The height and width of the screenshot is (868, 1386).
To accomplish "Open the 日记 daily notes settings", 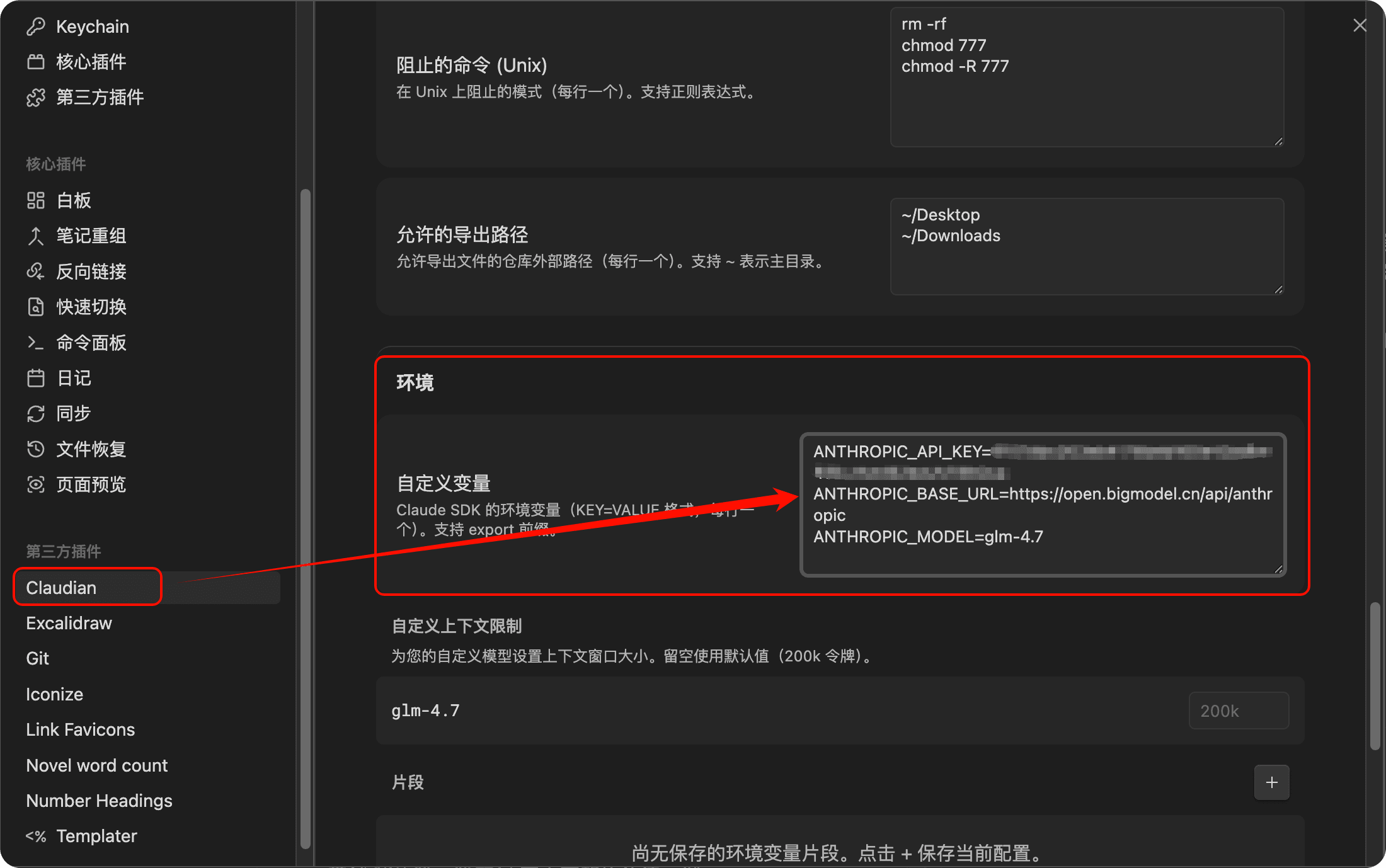I will (x=74, y=378).
